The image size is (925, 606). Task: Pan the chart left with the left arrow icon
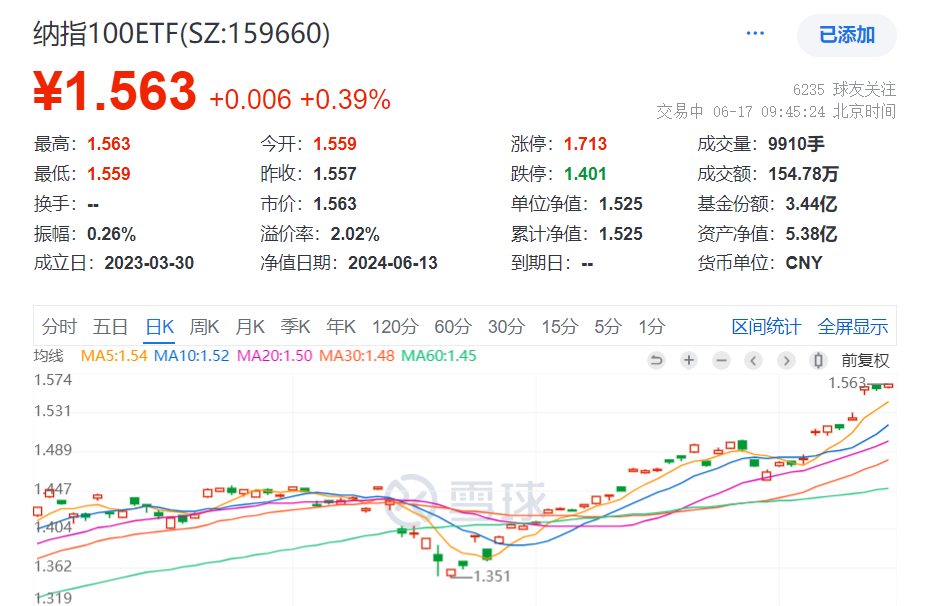753,361
